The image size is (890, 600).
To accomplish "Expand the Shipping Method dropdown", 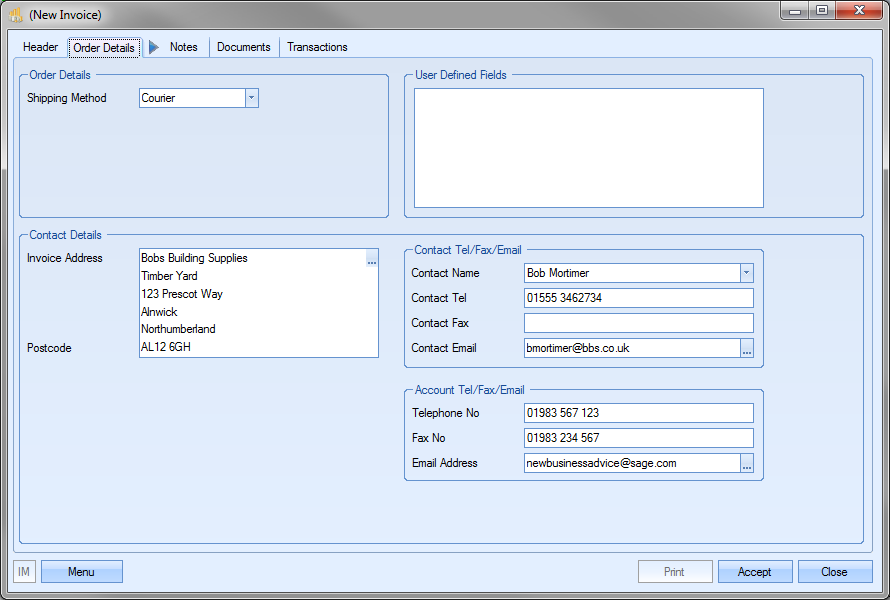I will tap(251, 98).
